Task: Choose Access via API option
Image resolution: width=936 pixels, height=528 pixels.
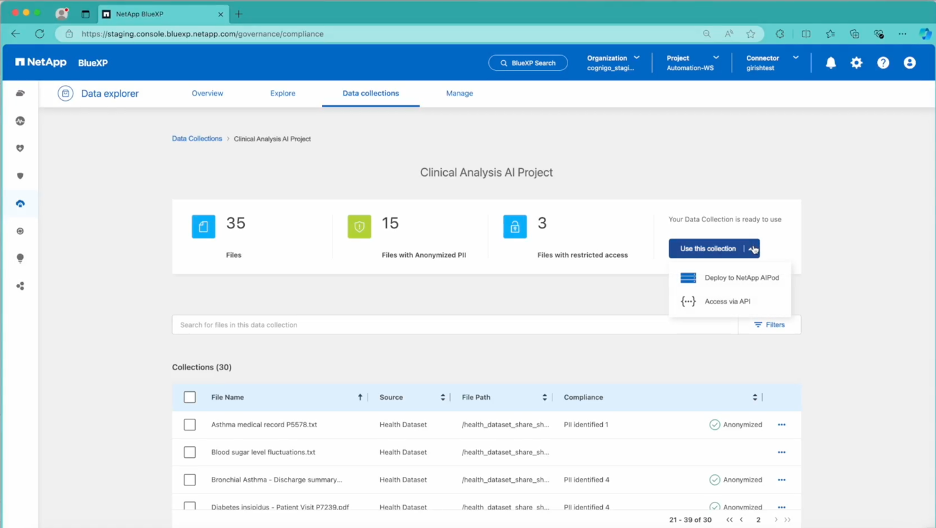Action: coord(727,301)
